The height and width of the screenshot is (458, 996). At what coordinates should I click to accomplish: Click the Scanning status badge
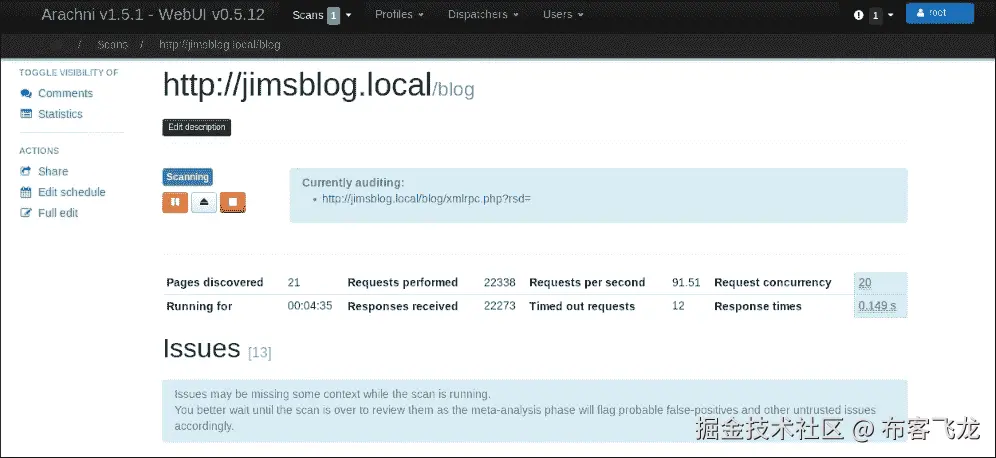(x=187, y=177)
